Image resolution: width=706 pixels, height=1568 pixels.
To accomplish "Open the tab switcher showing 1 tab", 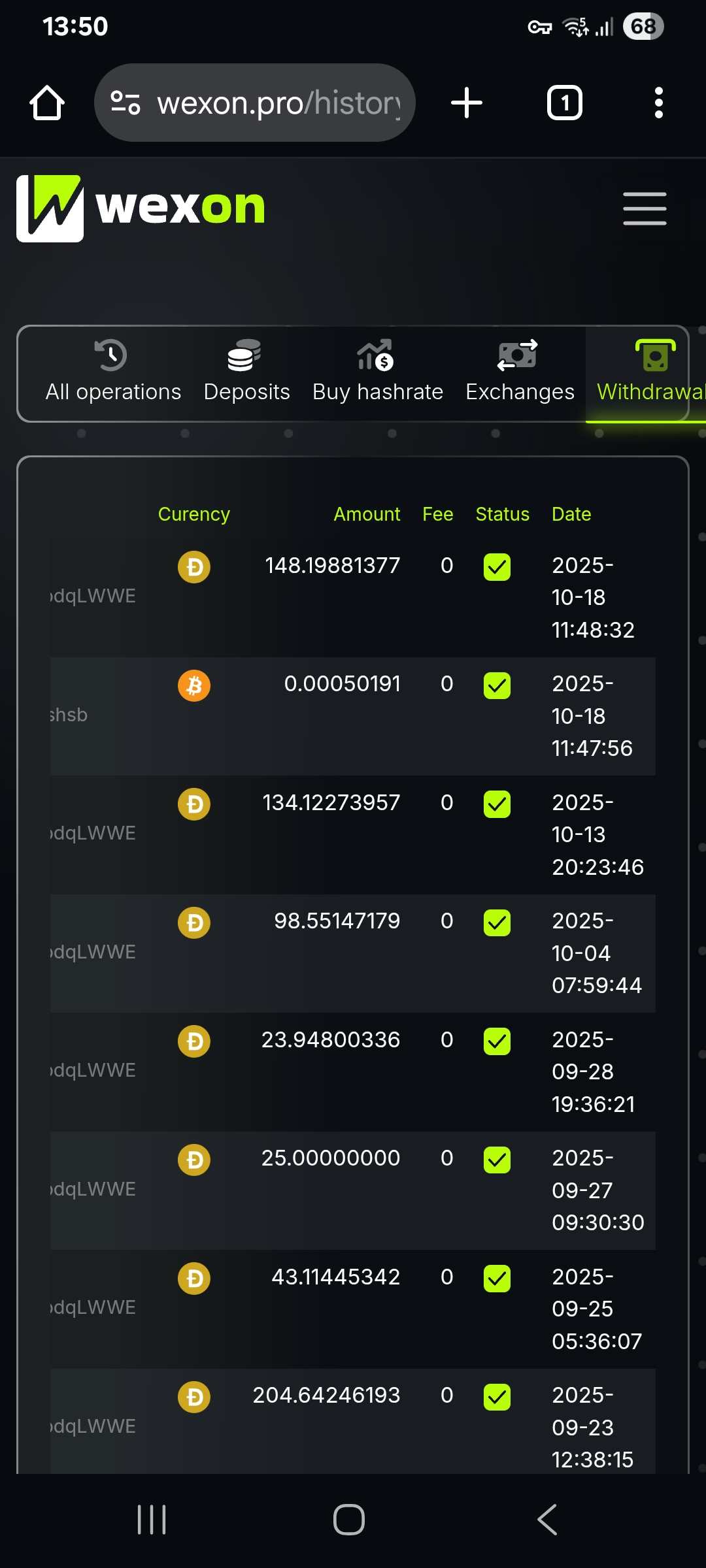I will tap(564, 103).
